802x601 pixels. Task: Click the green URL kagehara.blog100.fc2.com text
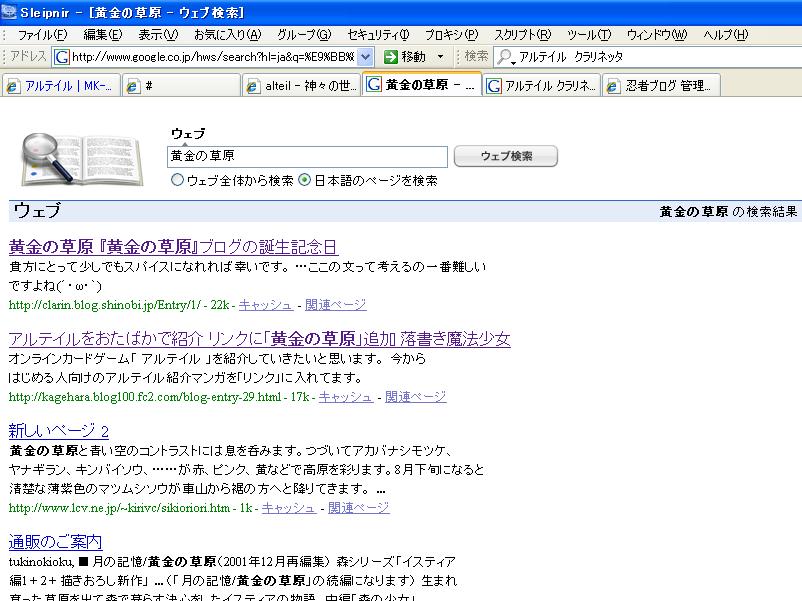click(x=145, y=397)
